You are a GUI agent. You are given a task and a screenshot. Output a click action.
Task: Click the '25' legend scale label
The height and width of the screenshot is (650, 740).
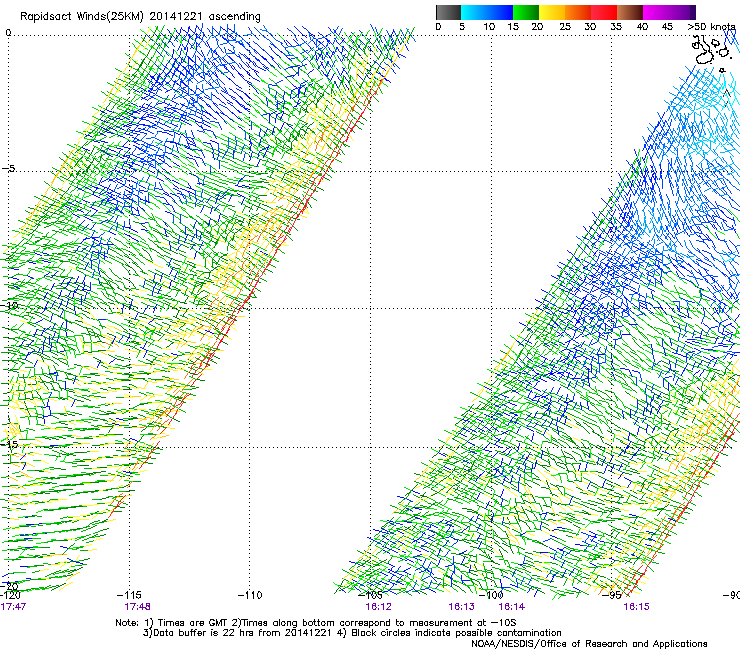point(565,26)
